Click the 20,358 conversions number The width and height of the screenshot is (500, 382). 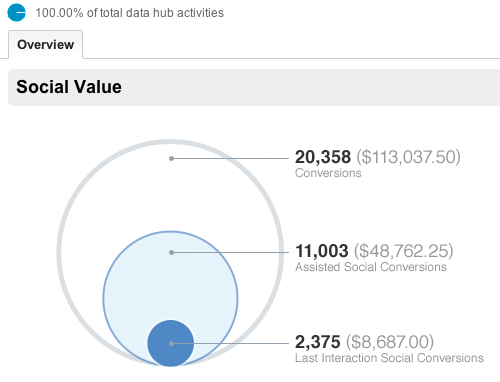point(323,157)
